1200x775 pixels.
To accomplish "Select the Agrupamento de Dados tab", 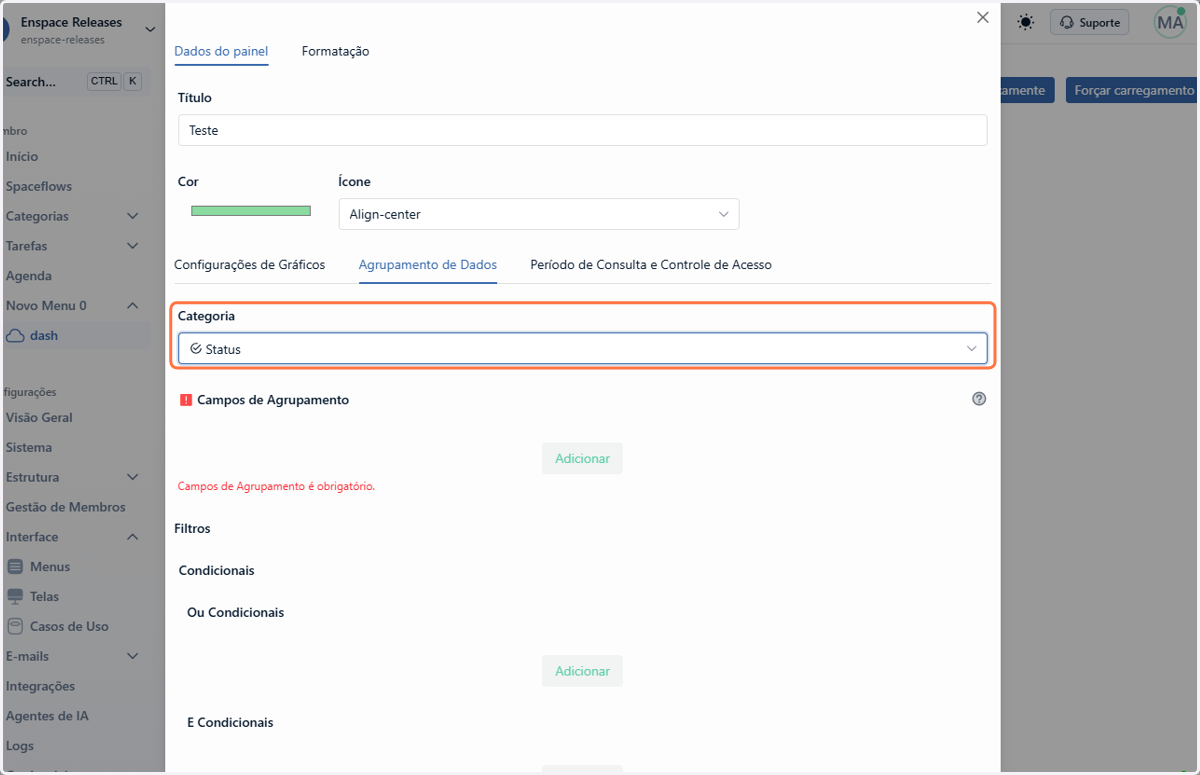I will (x=428, y=265).
